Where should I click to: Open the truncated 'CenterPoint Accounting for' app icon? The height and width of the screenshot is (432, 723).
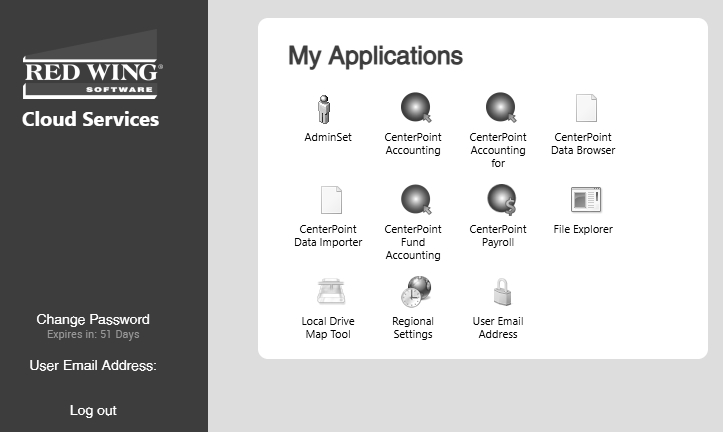click(498, 108)
